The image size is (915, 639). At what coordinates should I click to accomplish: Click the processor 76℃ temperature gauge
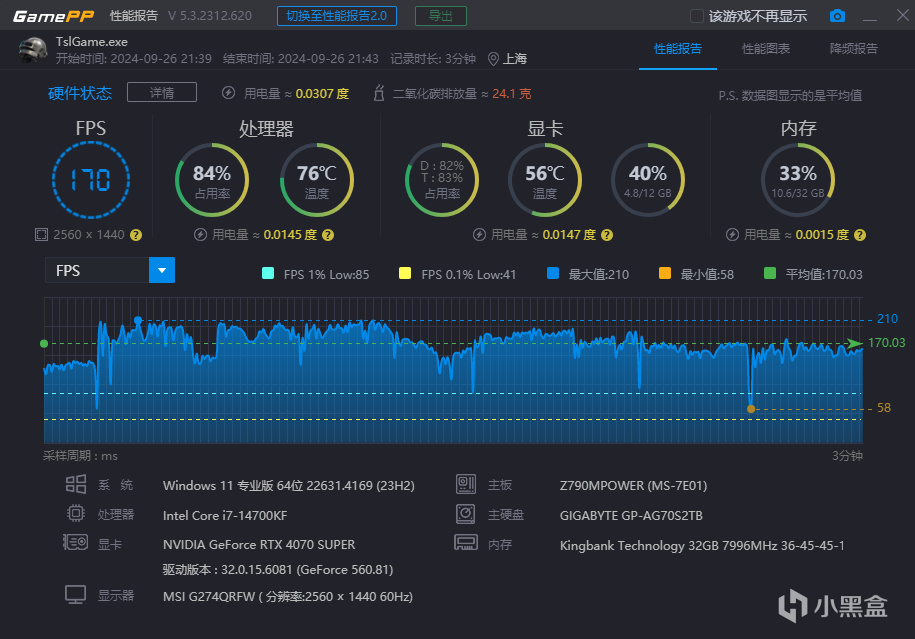317,180
